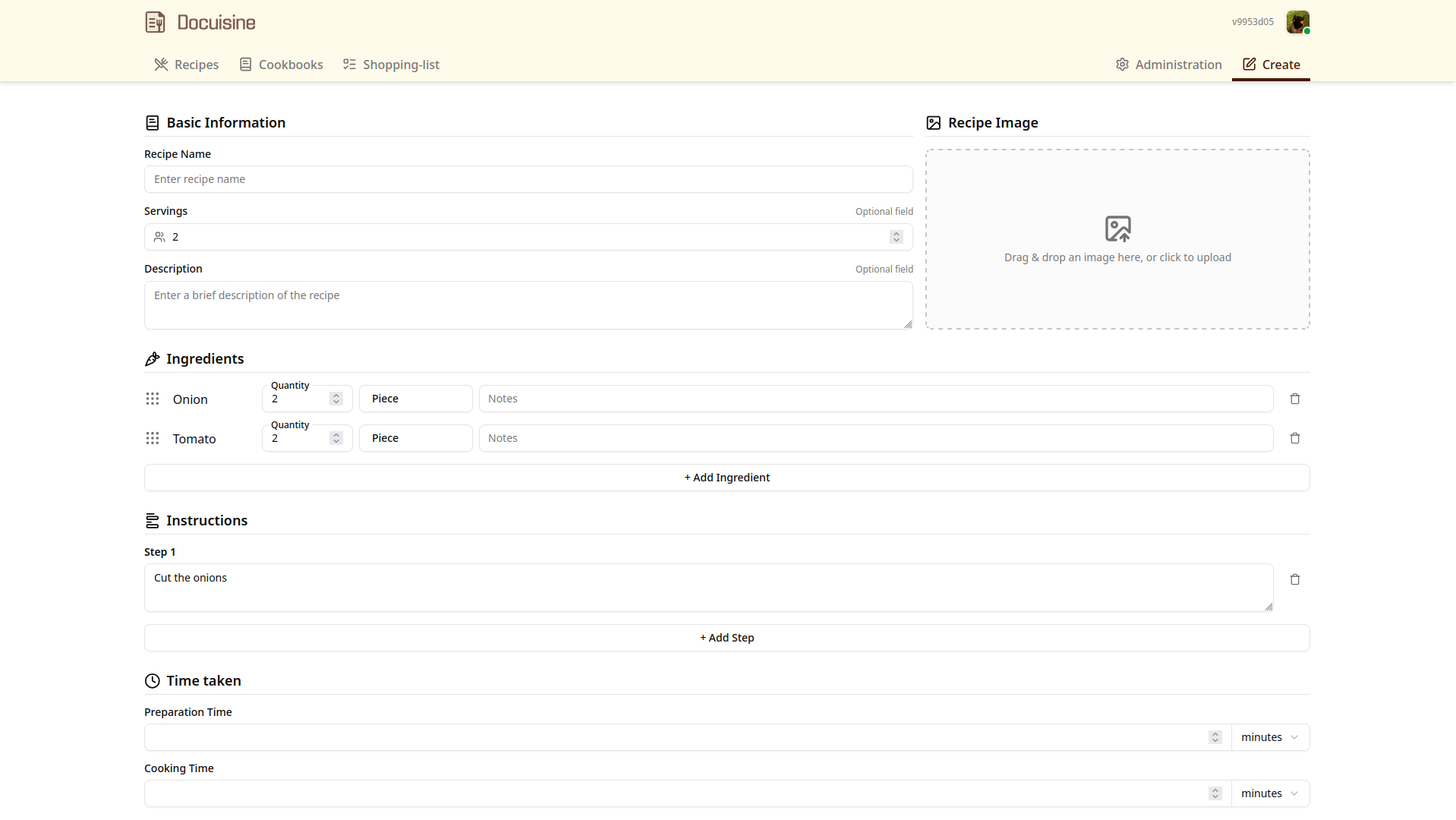Open the user avatar menu
This screenshot has width=1456, height=820.
[1297, 22]
